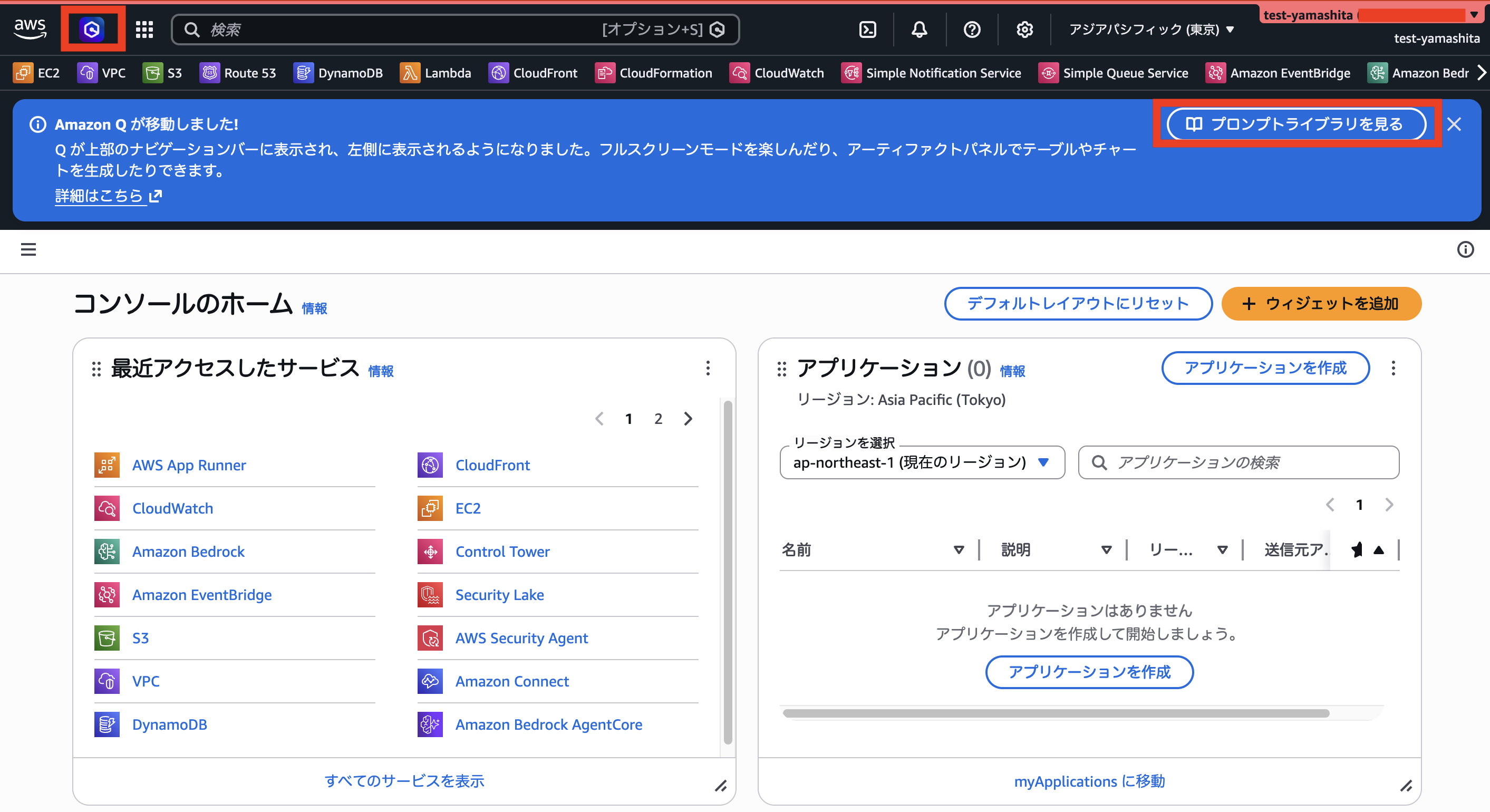The image size is (1490, 812).
Task: Open the all-services grid icon
Action: click(x=144, y=30)
